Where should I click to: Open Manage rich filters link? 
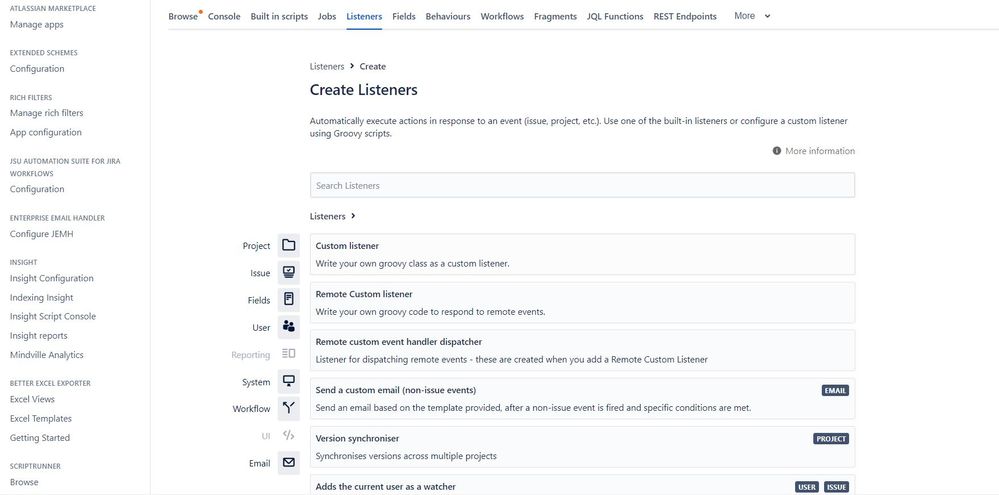coord(47,113)
